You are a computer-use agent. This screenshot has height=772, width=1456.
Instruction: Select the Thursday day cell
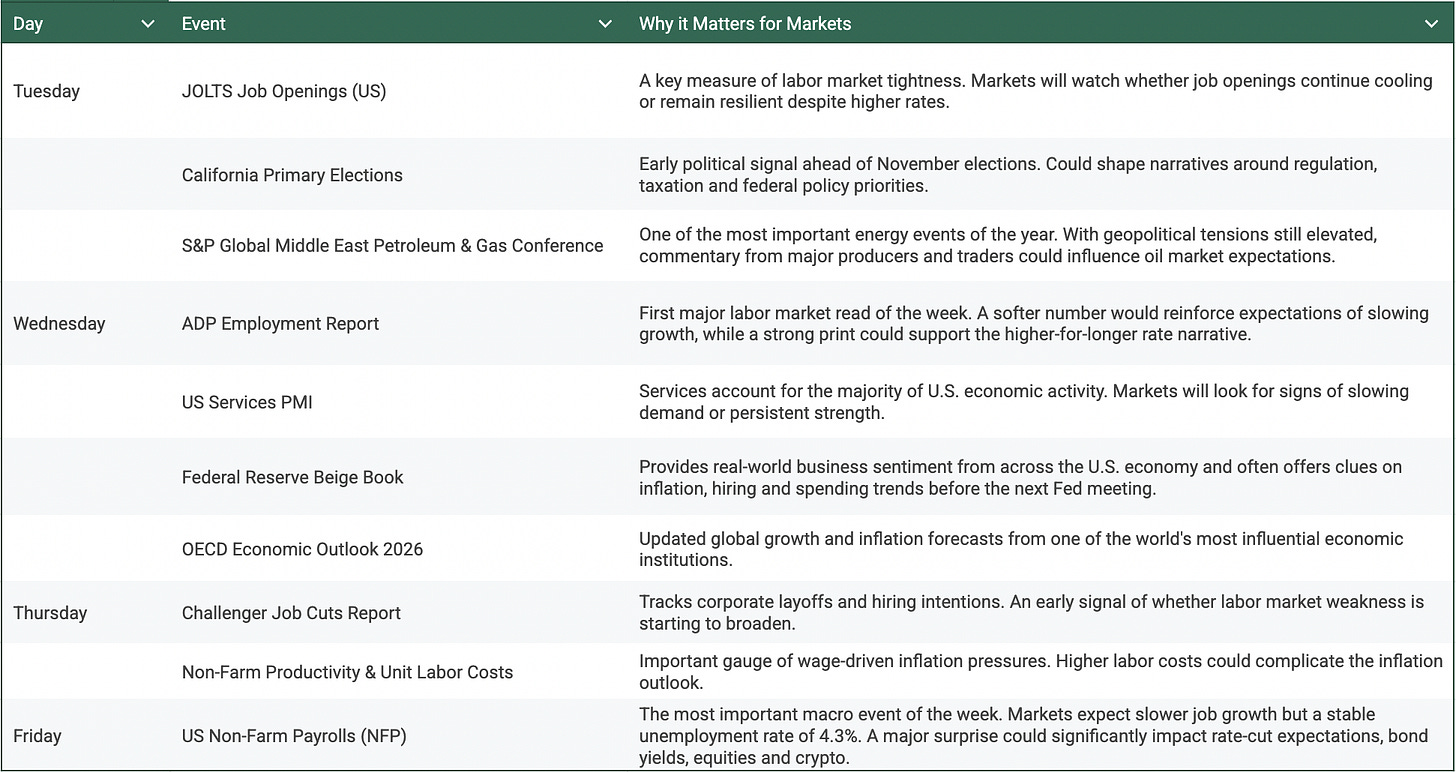[x=50, y=613]
